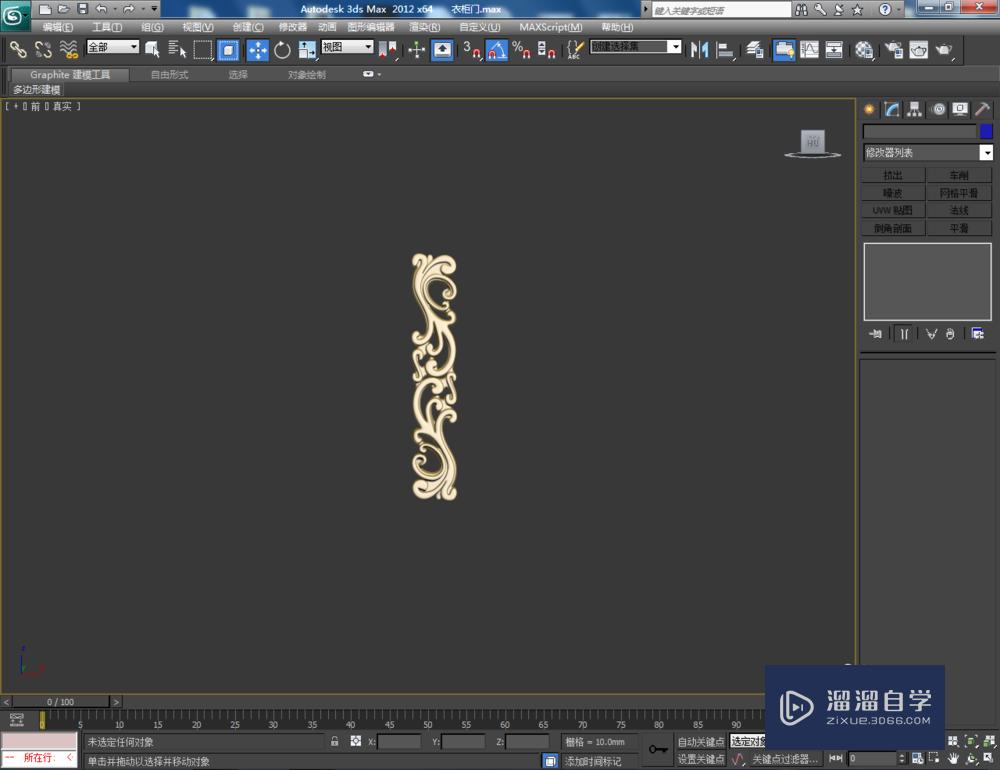
Task: Click the 设置关键点 set key button
Action: pos(701,759)
